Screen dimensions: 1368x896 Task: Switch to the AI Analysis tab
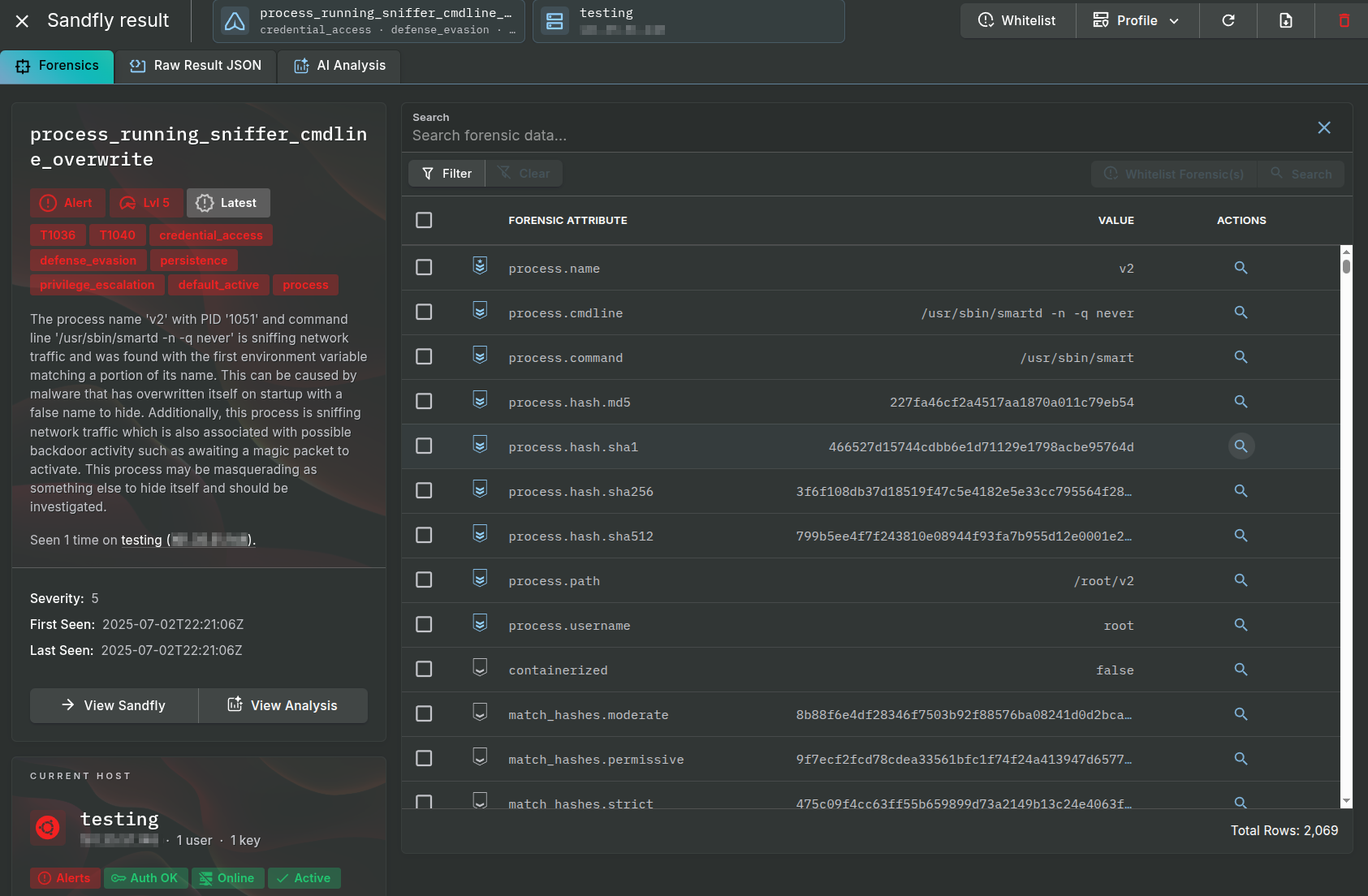339,66
